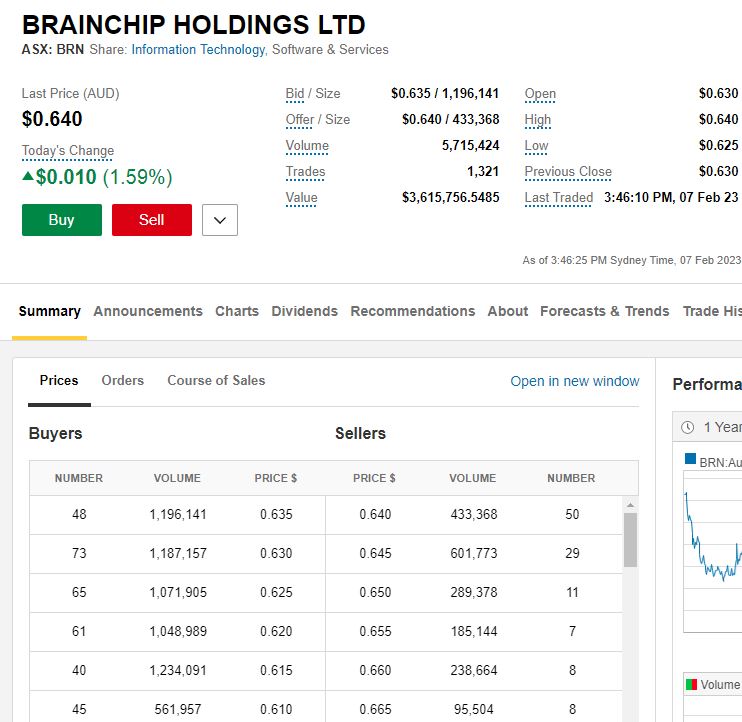This screenshot has height=722, width=742.
Task: Click the Previous Close label
Action: pos(568,172)
